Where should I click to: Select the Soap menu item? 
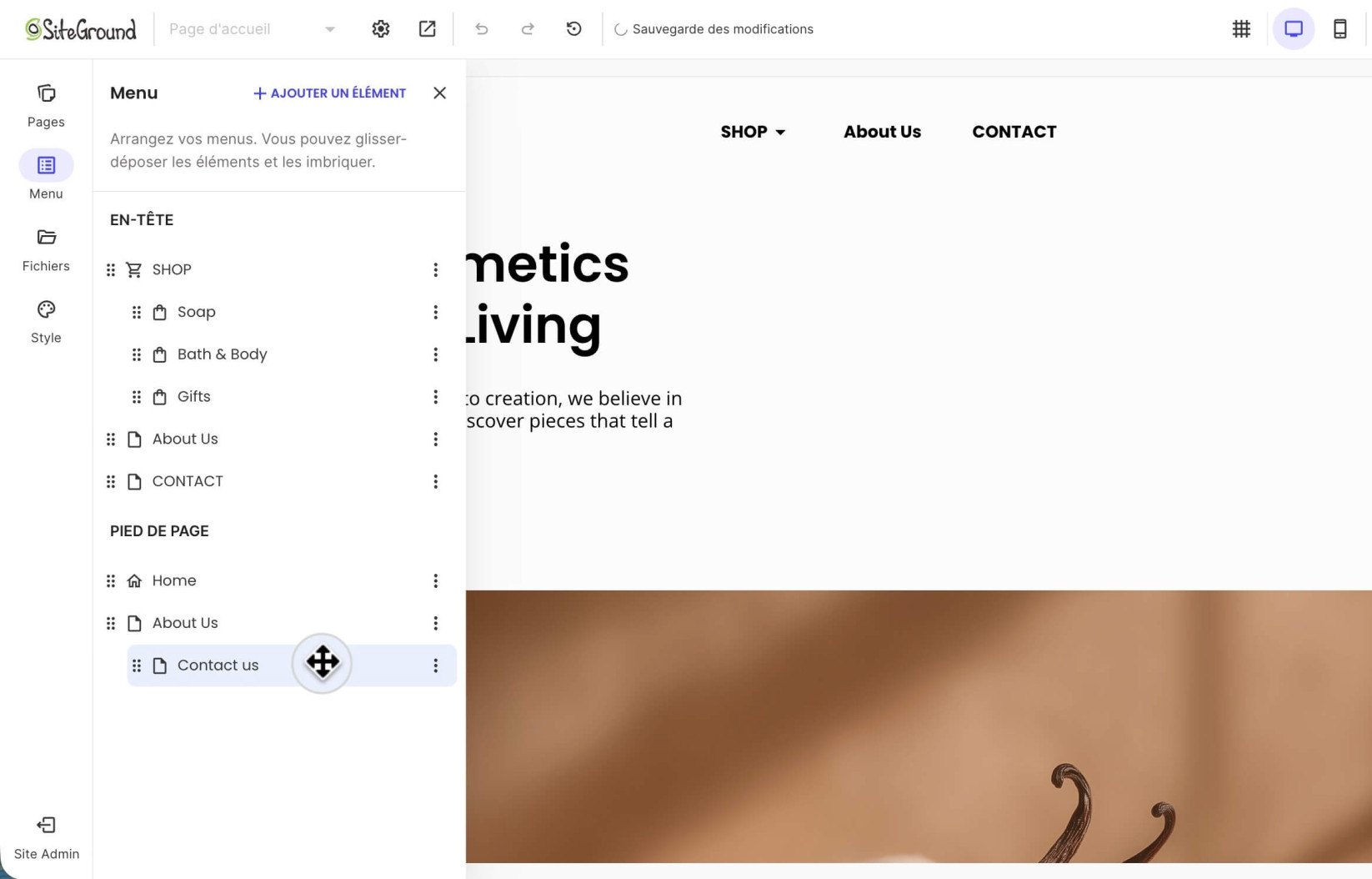197,312
